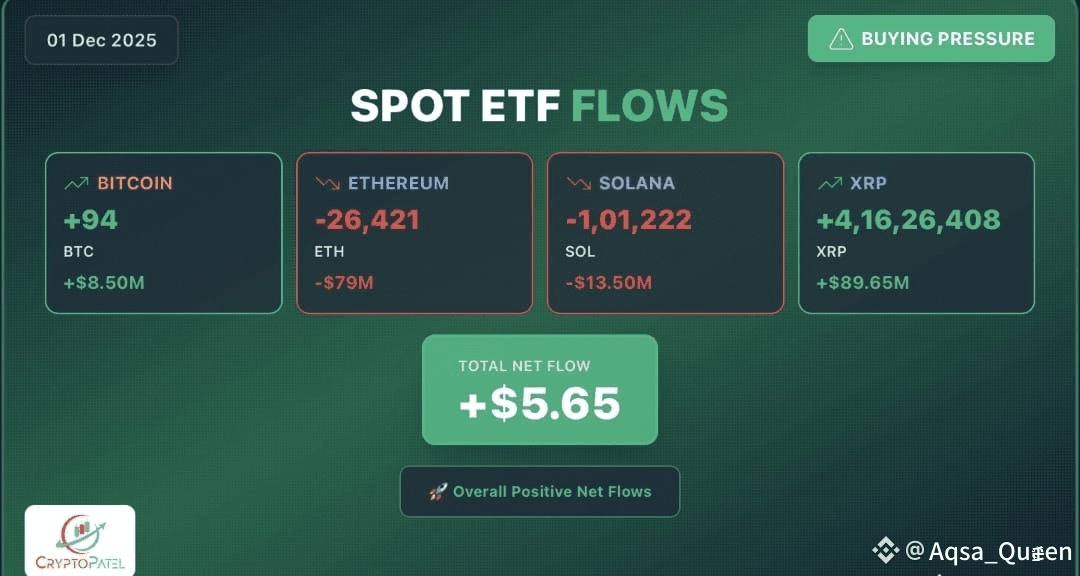The image size is (1080, 576).
Task: Click the XRP +4,16,26,408 figure
Action: (x=908, y=220)
